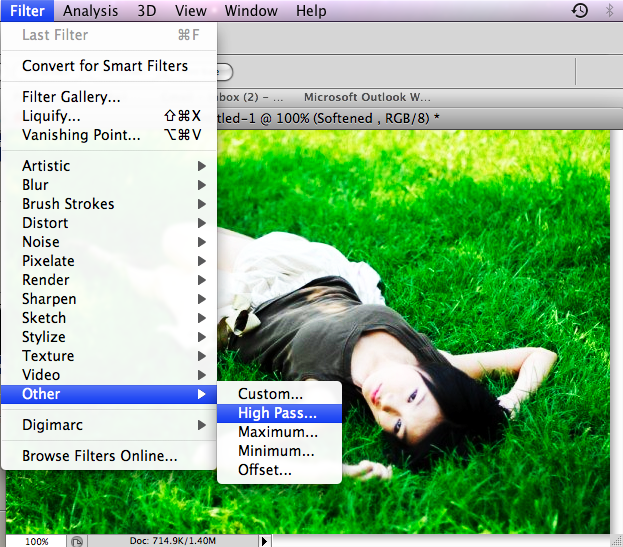Open the View menu
This screenshot has width=623, height=547.
(x=191, y=11)
